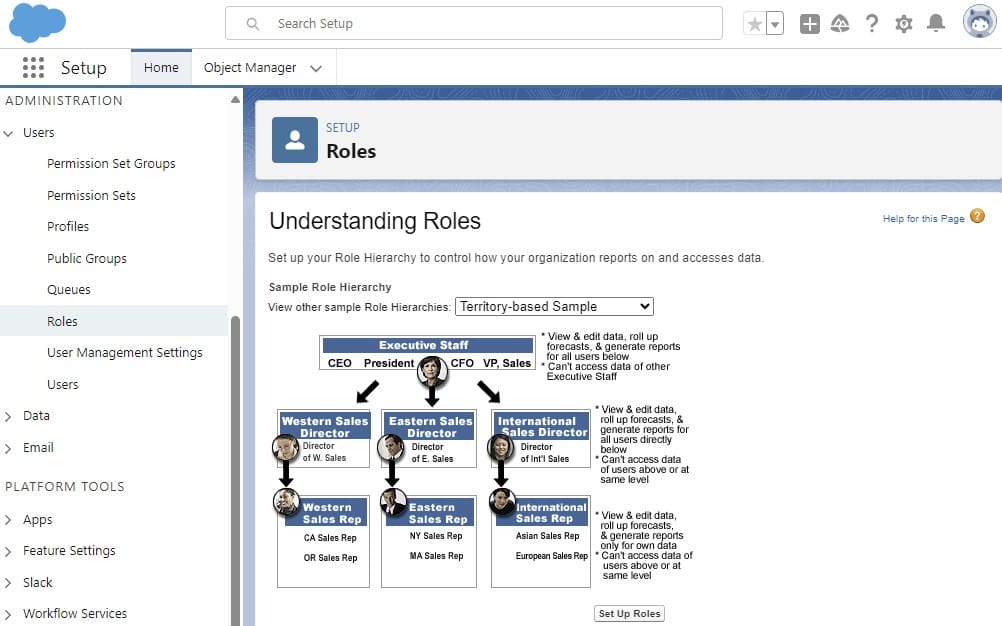Click the 'Understanding Roles' heading
The image size is (1002, 626).
(374, 221)
